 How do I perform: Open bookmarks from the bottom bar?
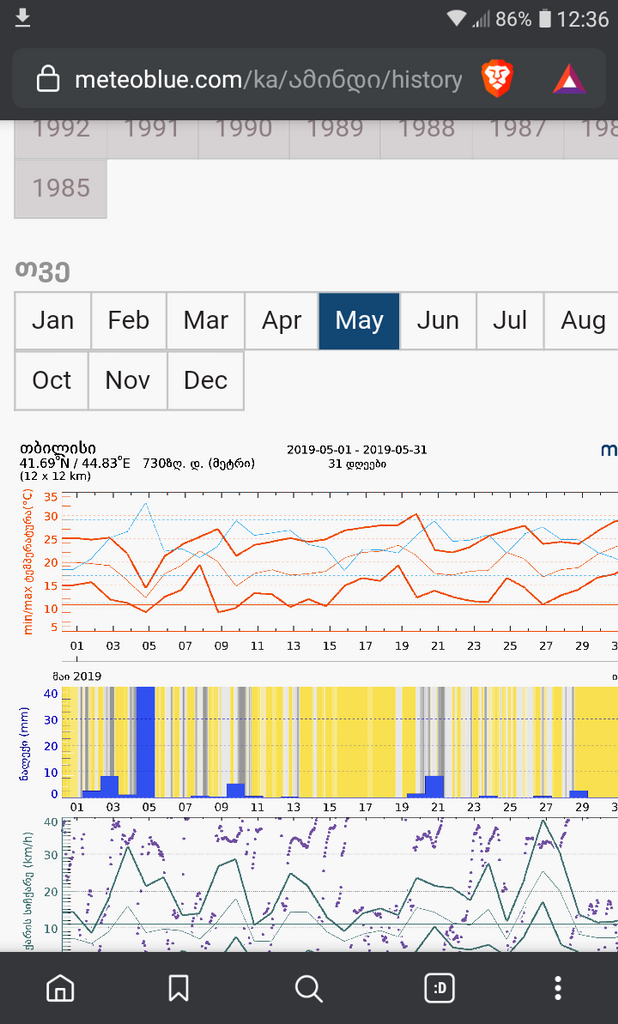[x=179, y=988]
